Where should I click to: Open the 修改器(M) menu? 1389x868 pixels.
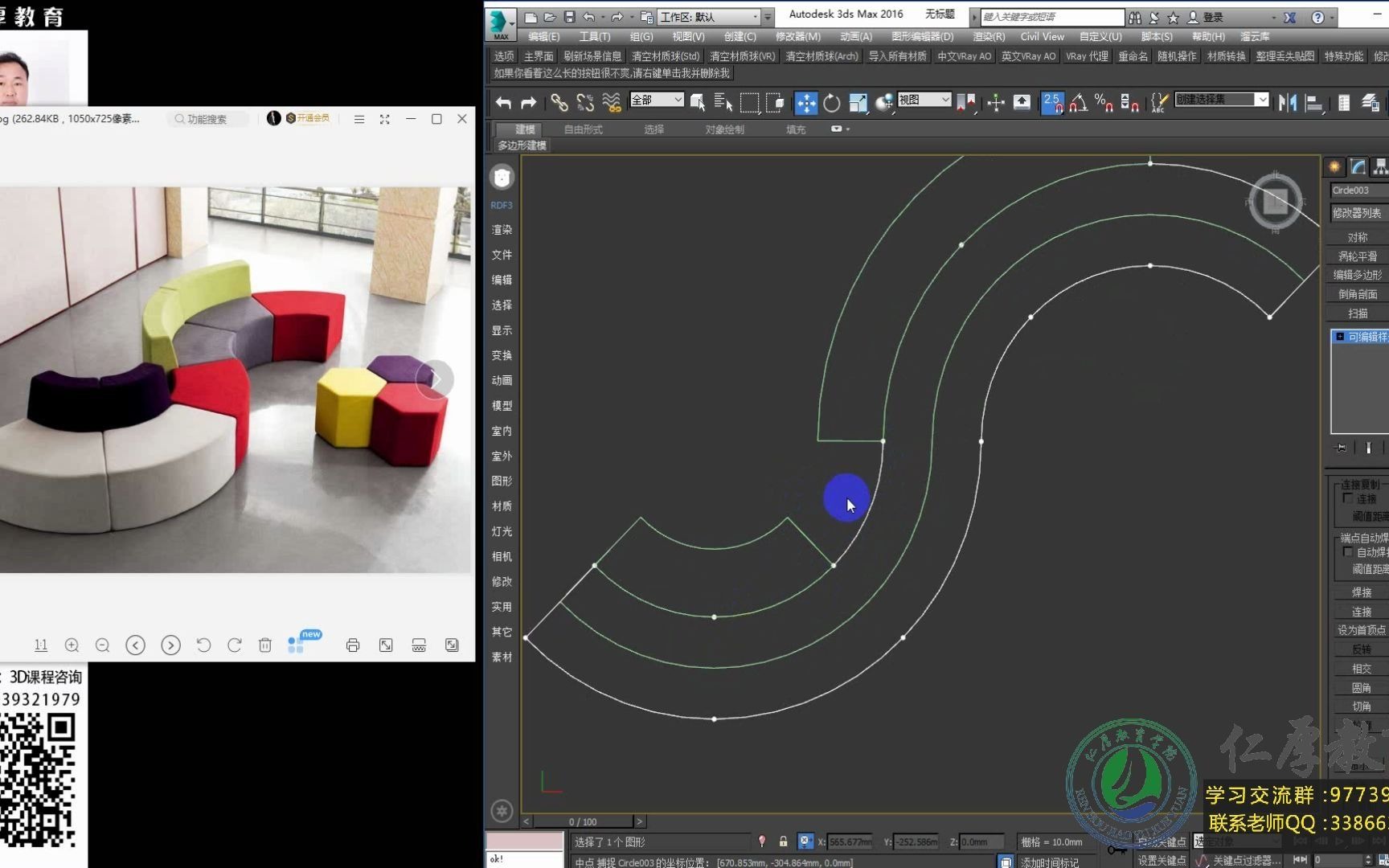click(x=797, y=36)
